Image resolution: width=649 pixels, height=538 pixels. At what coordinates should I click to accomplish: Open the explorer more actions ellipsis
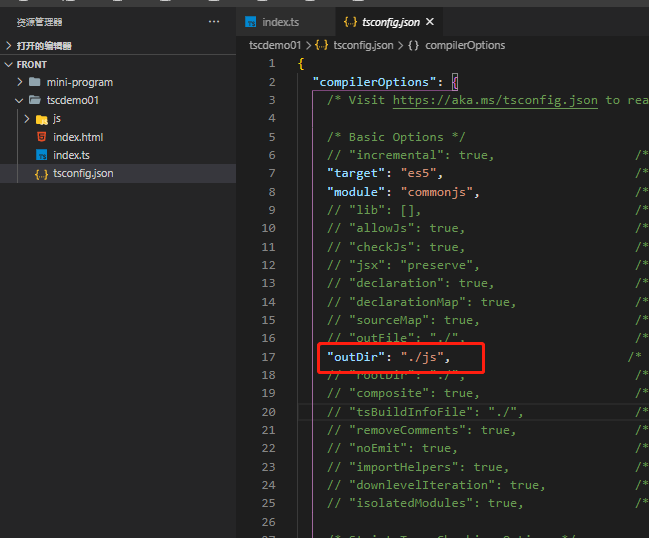(214, 22)
